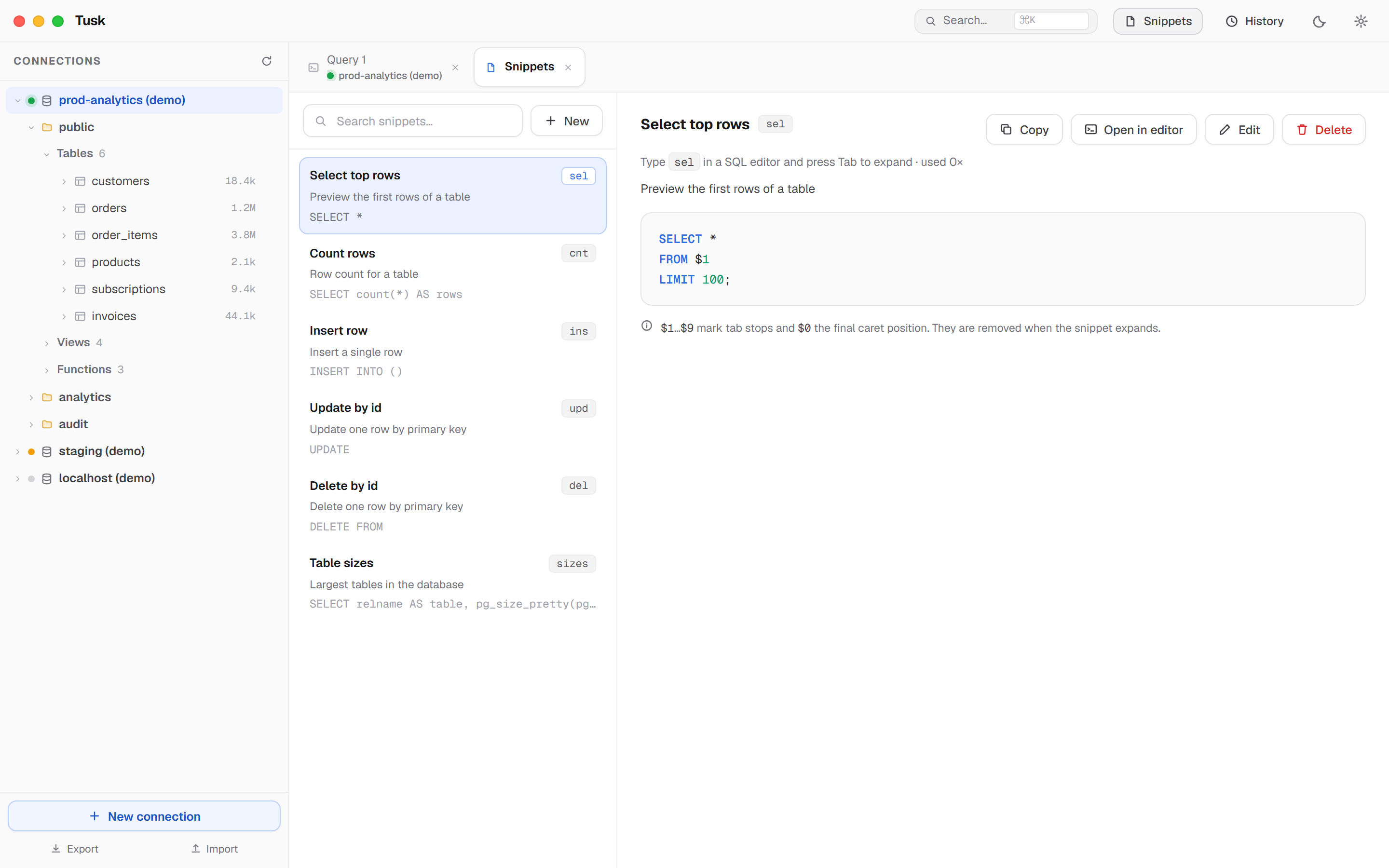Select the Count rows snippet
The height and width of the screenshot is (868, 1389).
pos(452,273)
